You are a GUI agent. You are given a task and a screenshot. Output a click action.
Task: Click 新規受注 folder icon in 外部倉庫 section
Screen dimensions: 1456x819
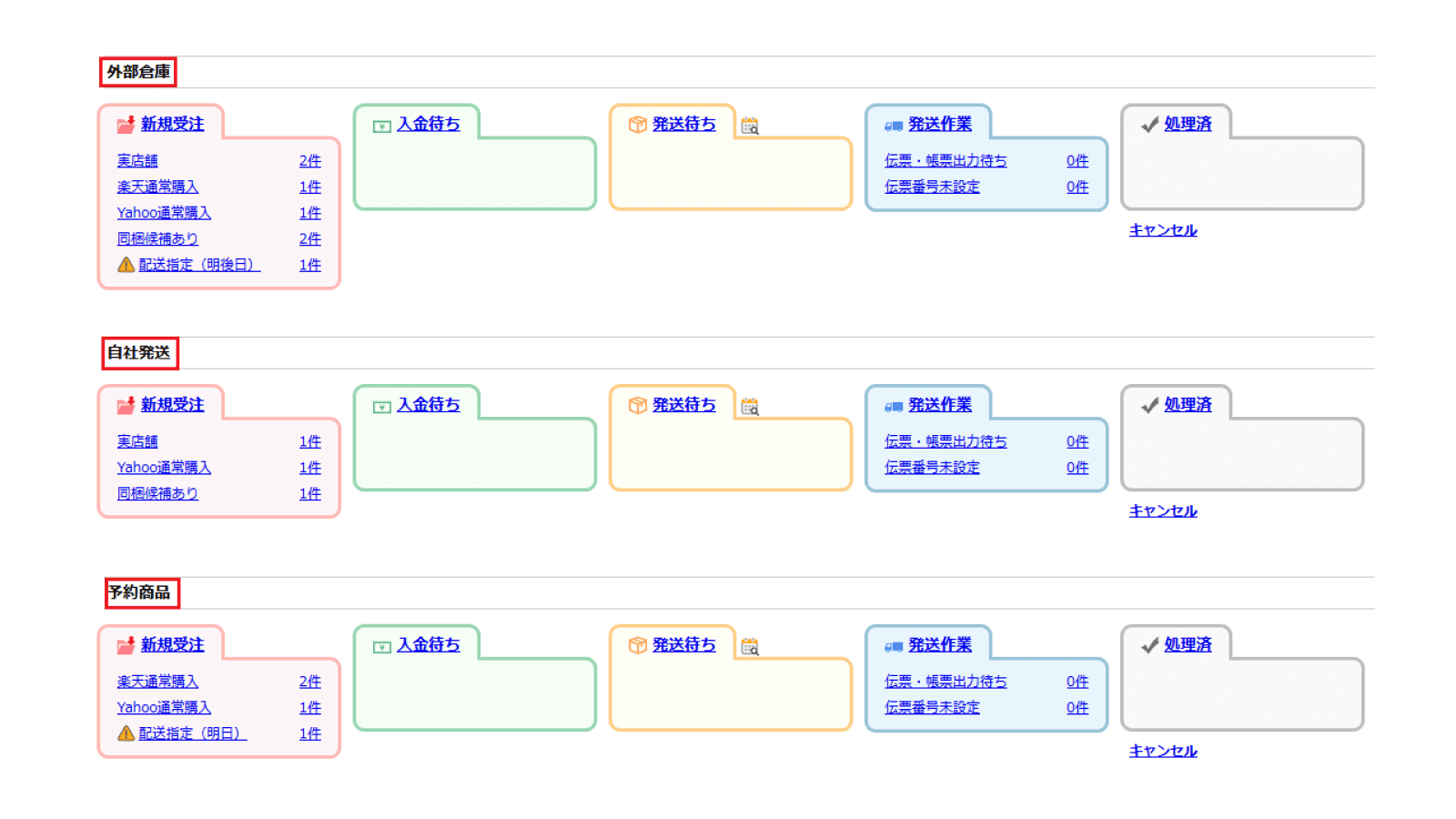[126, 125]
